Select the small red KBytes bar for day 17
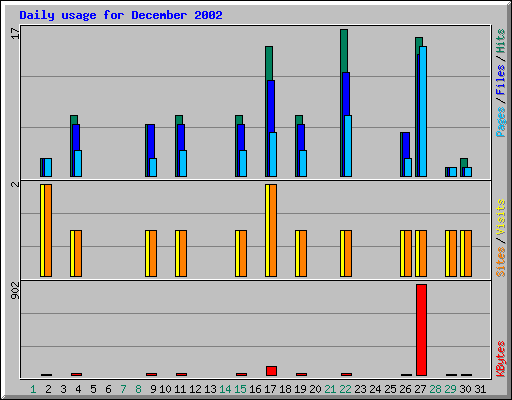 coord(271,371)
